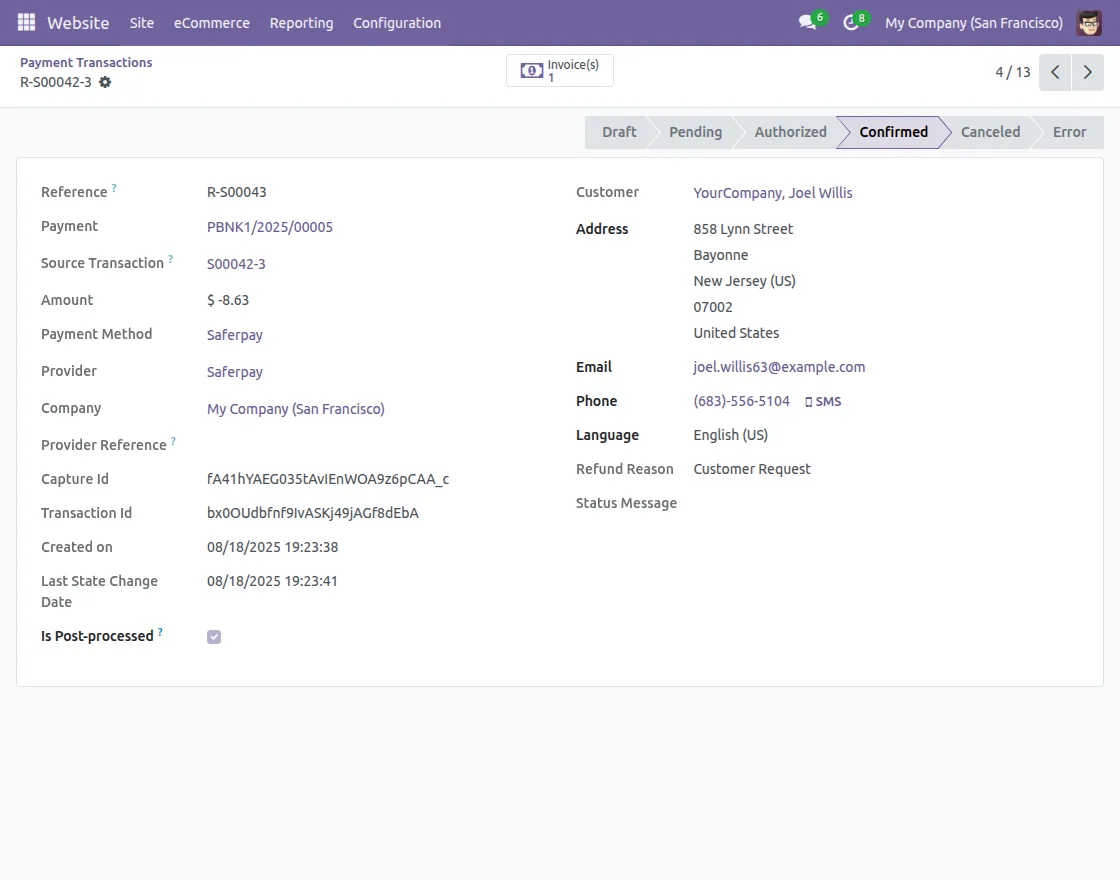Open the gear actions menu beside R-S00042-3
Image resolution: width=1120 pixels, height=880 pixels.
pyautogui.click(x=105, y=82)
